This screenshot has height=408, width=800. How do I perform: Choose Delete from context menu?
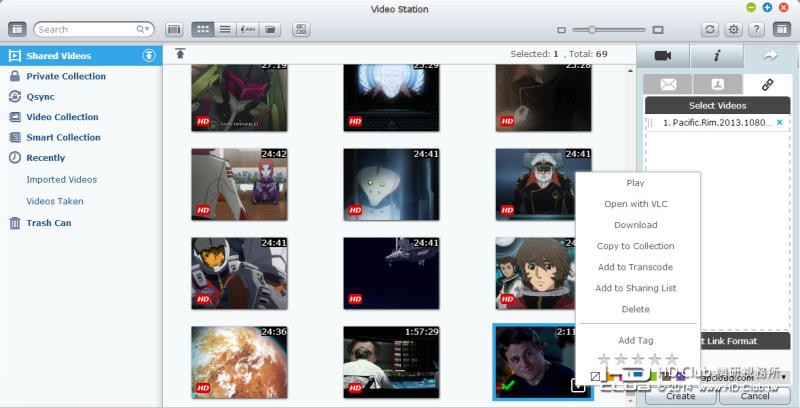click(x=636, y=309)
